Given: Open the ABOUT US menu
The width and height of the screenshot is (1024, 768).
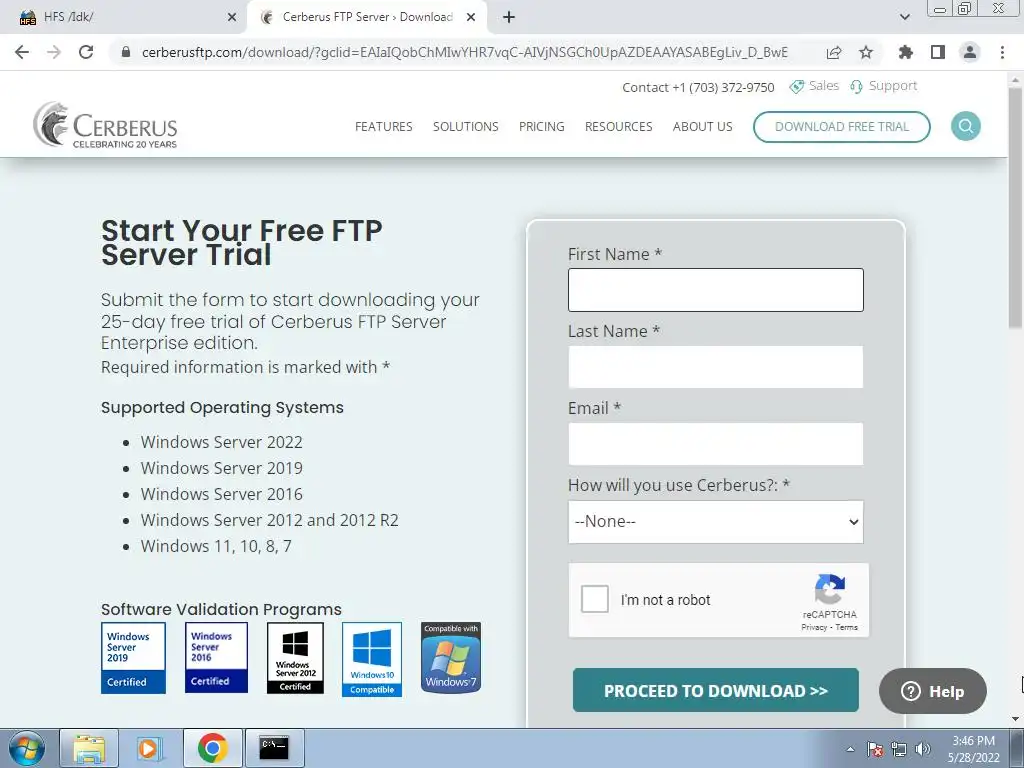Looking at the screenshot, I should [703, 127].
